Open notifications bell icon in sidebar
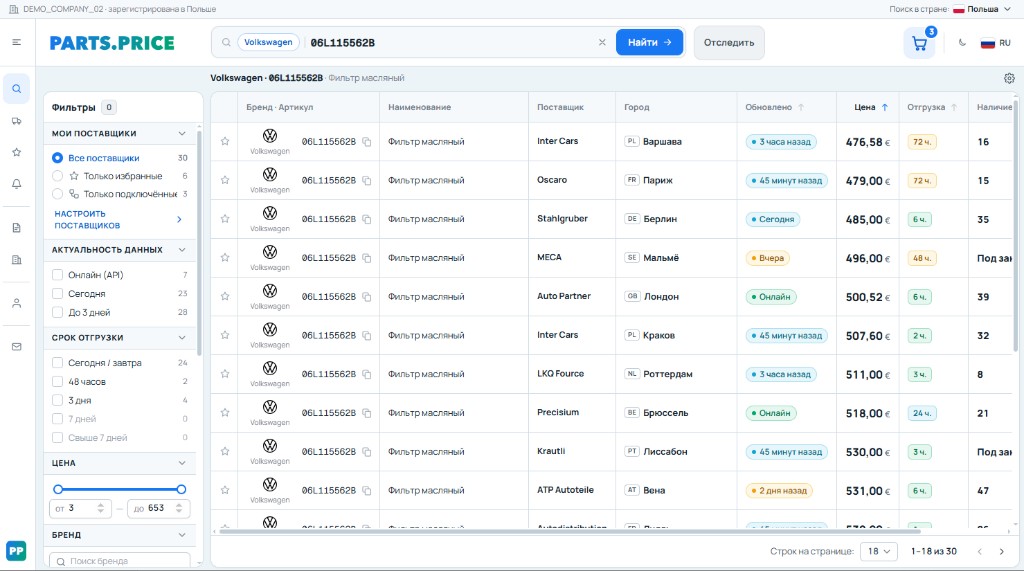The image size is (1024, 571). (x=16, y=184)
